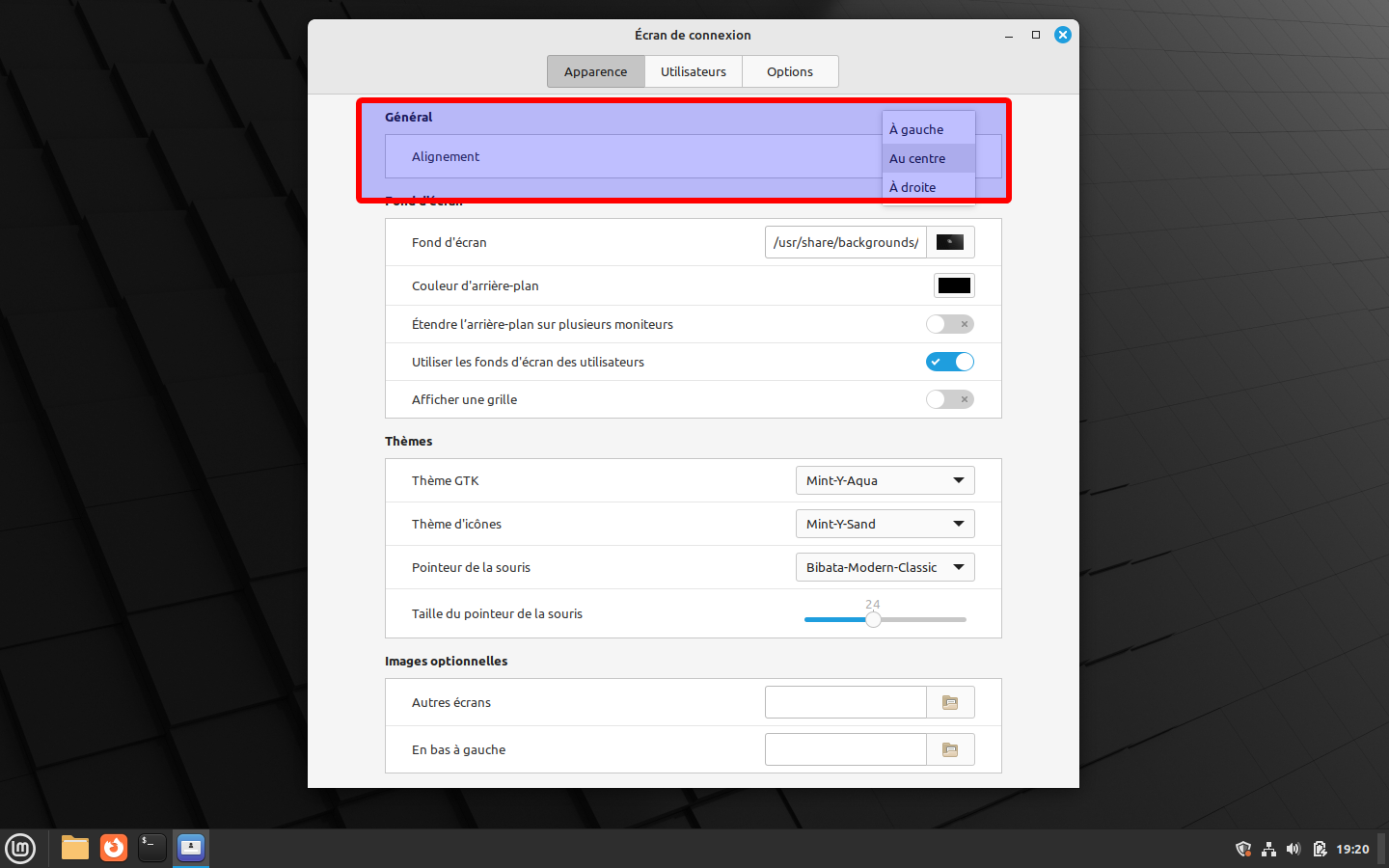This screenshot has height=868, width=1389.
Task: Switch to the Options tab
Action: click(x=790, y=71)
